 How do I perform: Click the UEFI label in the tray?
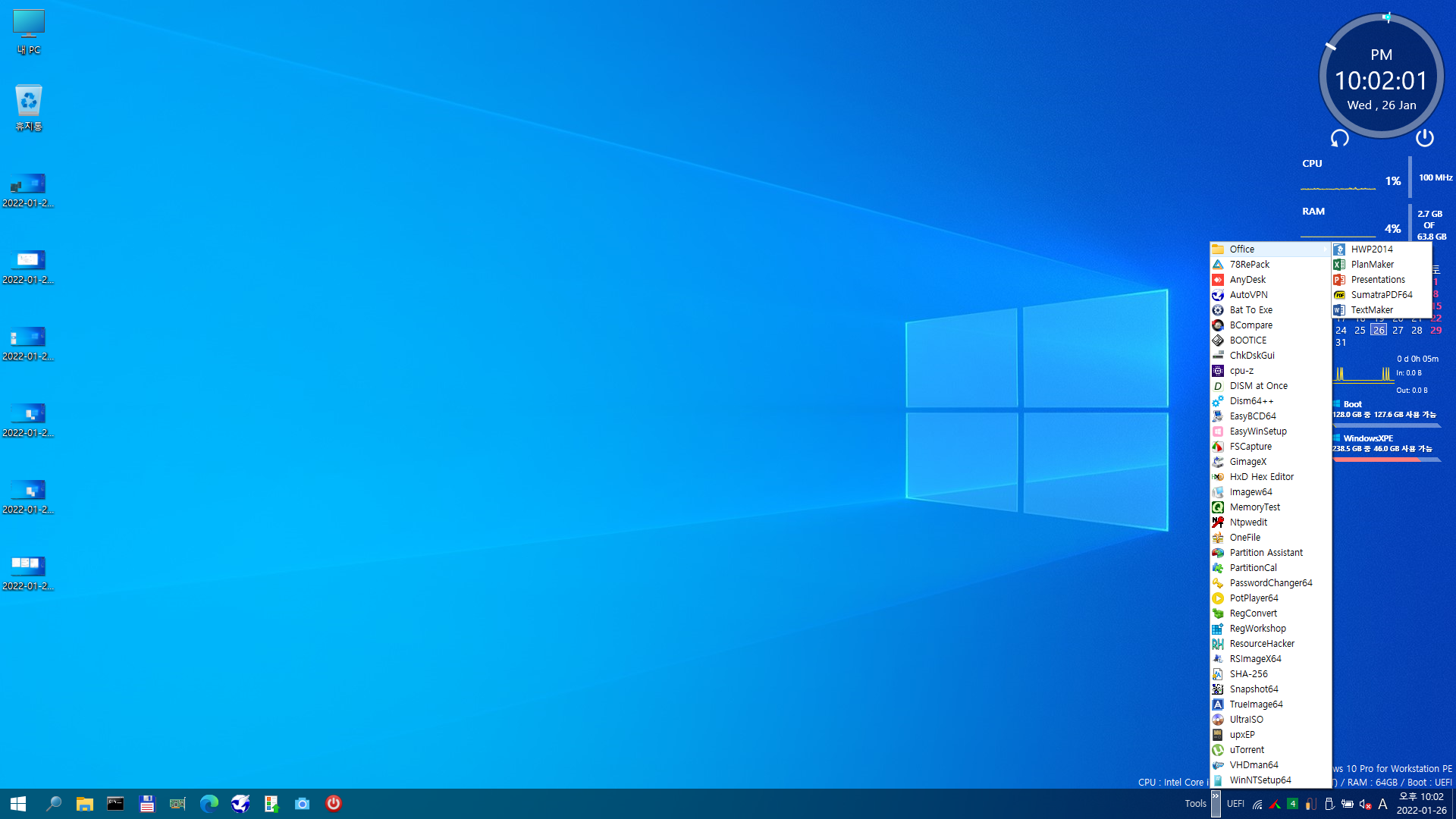[1235, 804]
